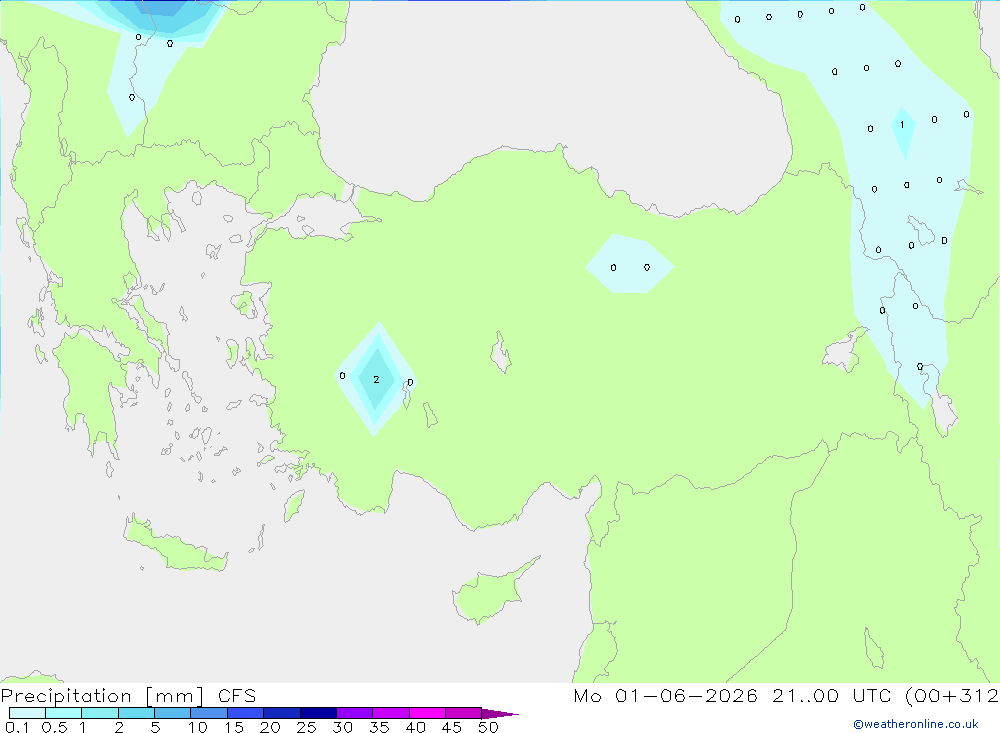Screen dimensions: 1000x733
Task: Open the weatheronline.co.uk credit link
Action: (x=916, y=724)
